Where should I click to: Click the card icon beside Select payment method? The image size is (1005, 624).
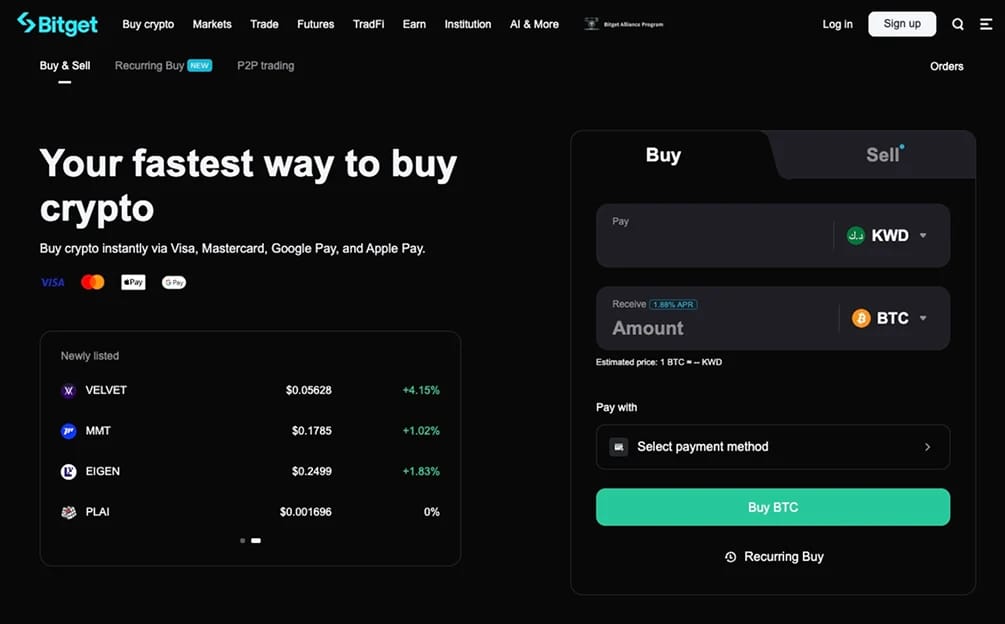[619, 447]
